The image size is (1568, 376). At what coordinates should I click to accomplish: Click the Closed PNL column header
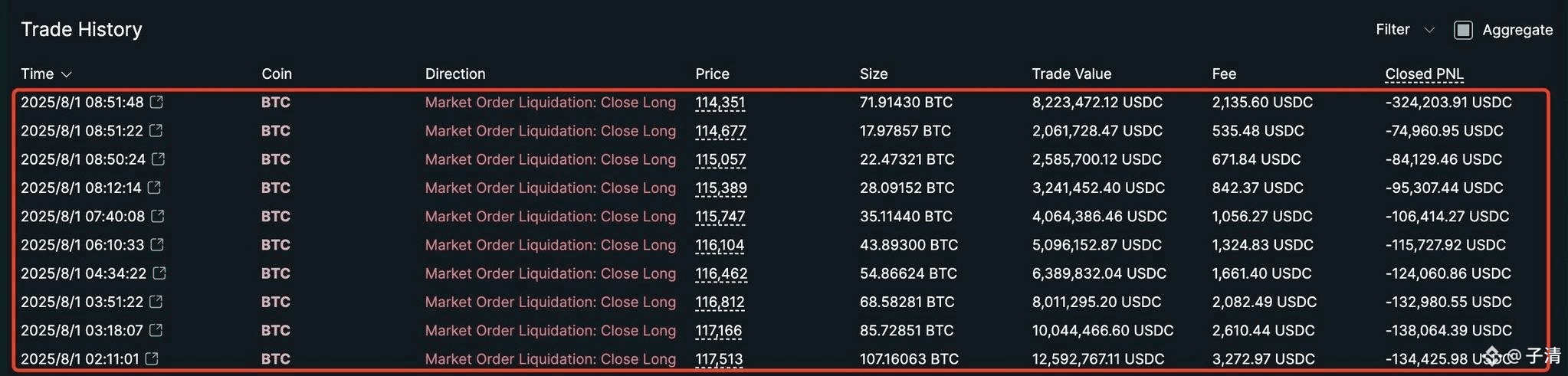click(x=1424, y=74)
